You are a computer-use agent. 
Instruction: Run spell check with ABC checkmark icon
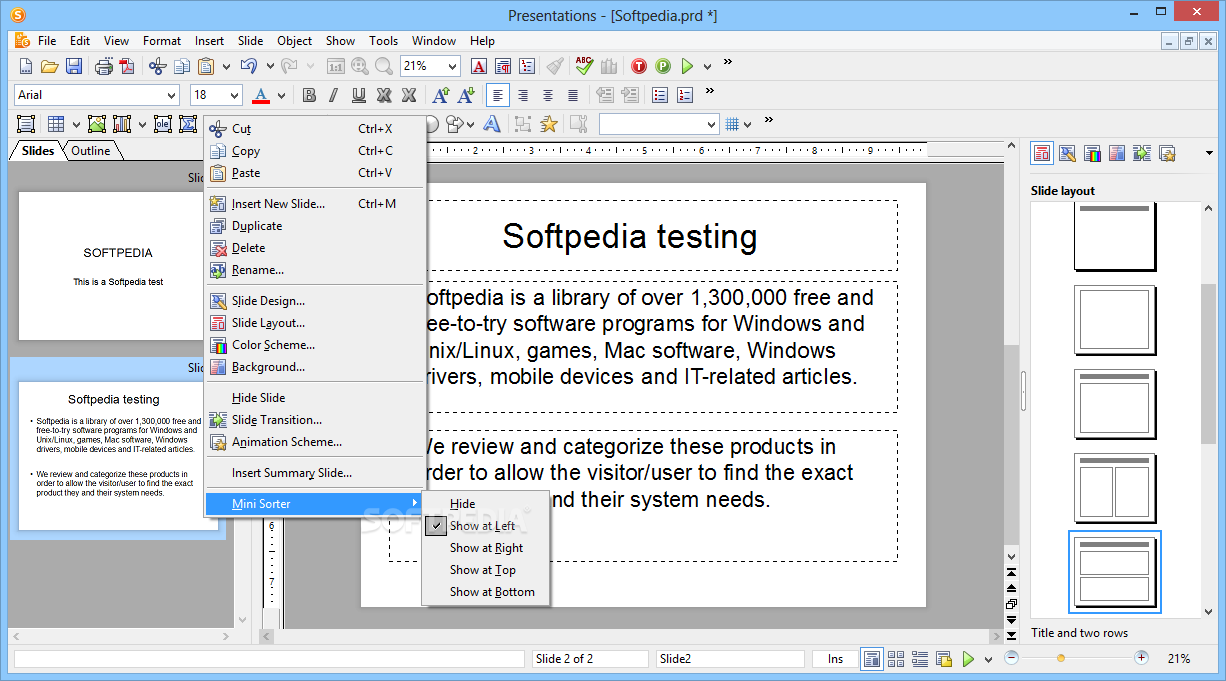point(585,66)
